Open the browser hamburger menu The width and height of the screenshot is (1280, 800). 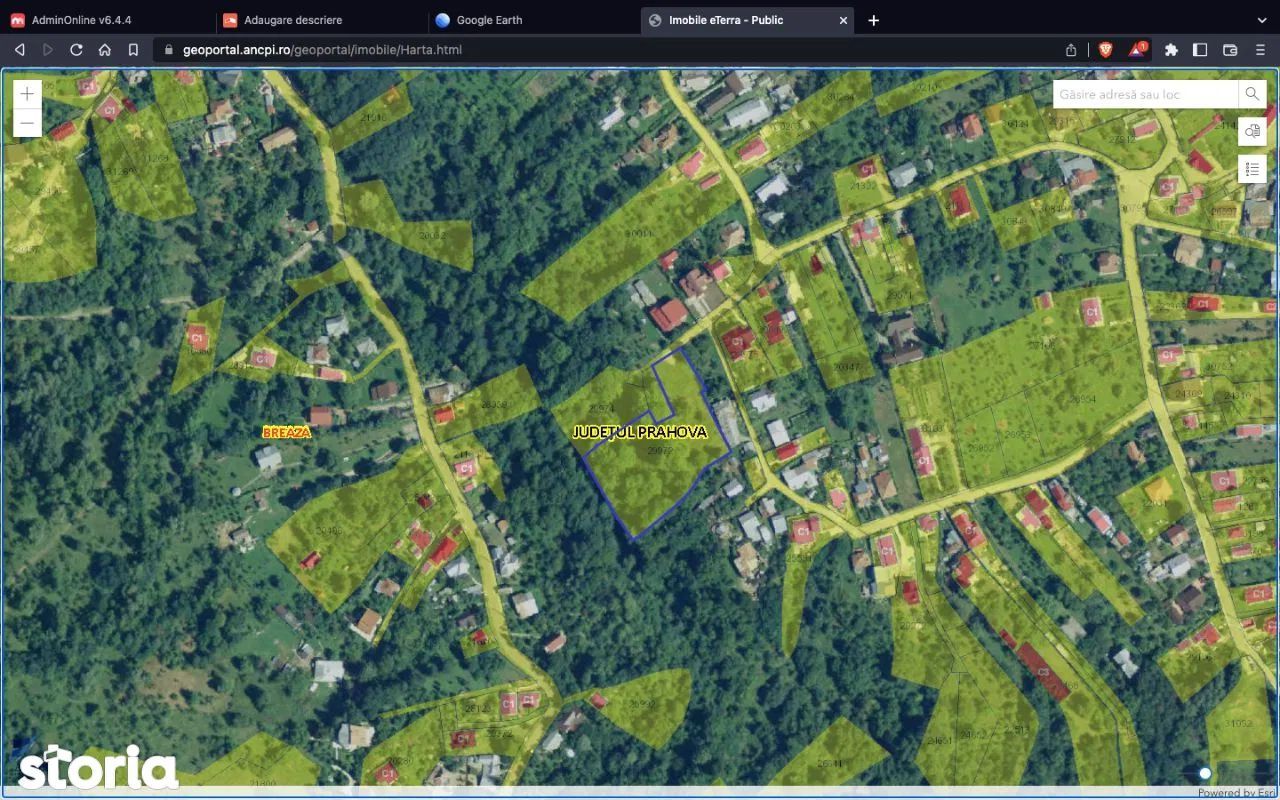(1260, 49)
